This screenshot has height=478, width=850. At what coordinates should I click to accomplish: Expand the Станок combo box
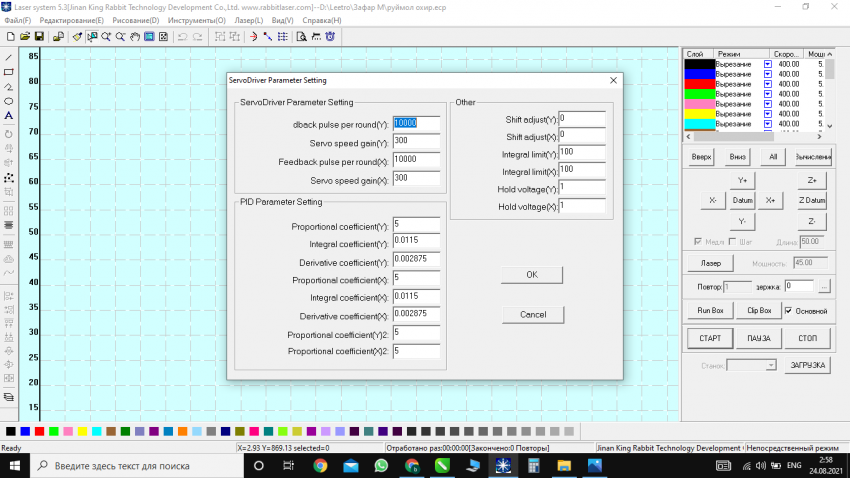coord(771,366)
